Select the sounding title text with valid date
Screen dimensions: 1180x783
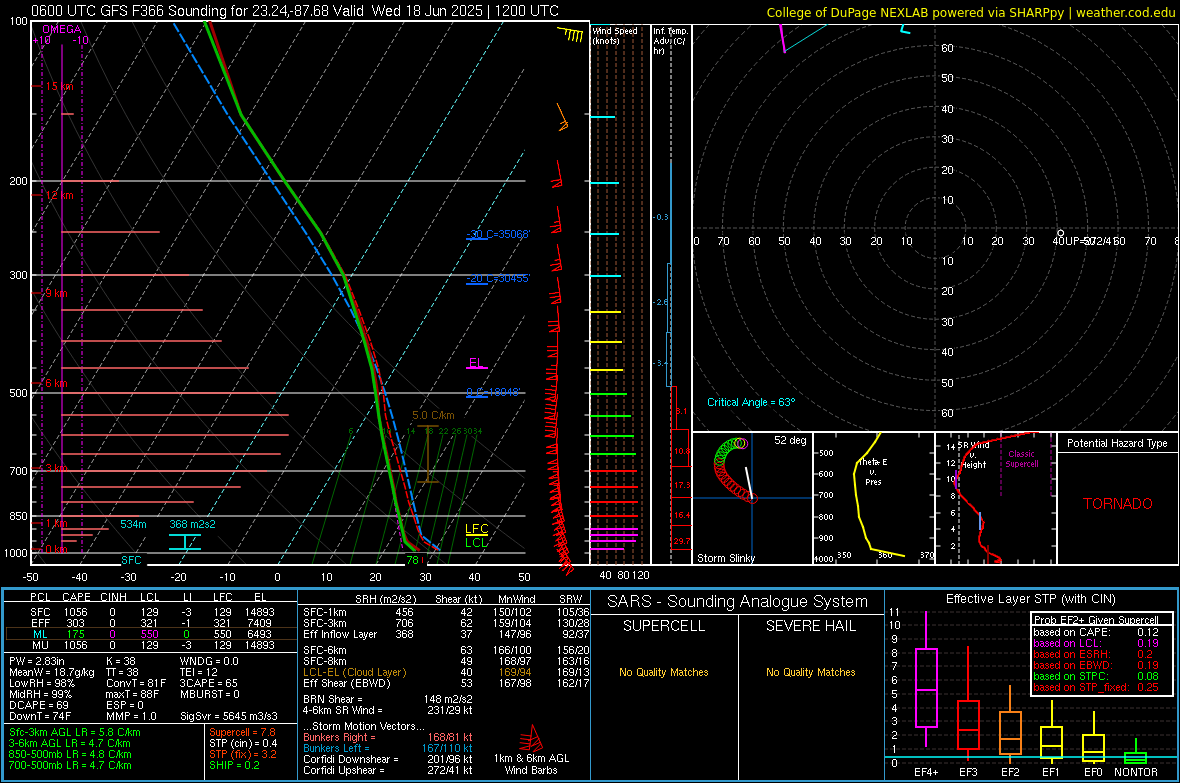tap(295, 11)
